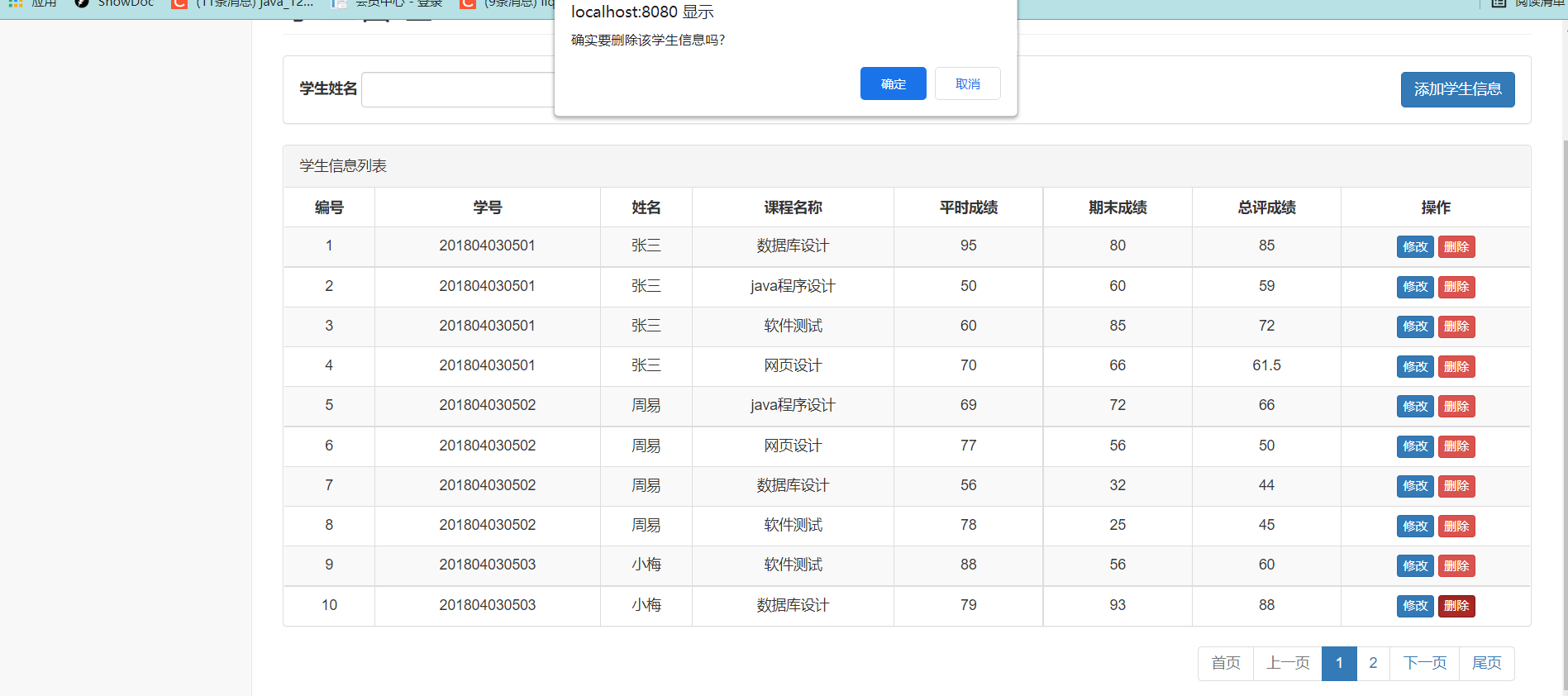The height and width of the screenshot is (696, 1568).
Task: Click student number 201804030503 in row 10
Action: click(488, 605)
